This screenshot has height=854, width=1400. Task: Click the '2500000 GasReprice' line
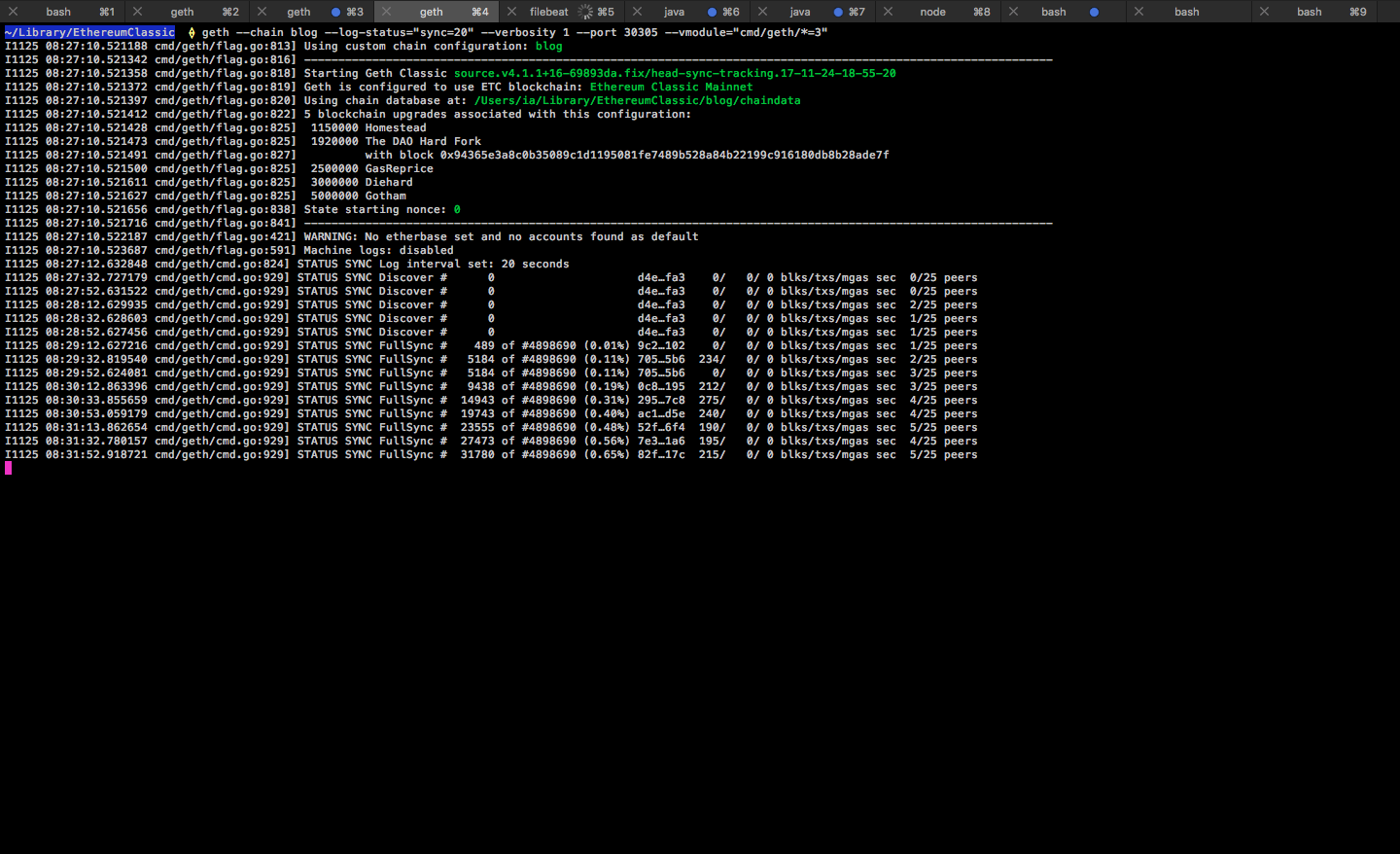click(371, 168)
